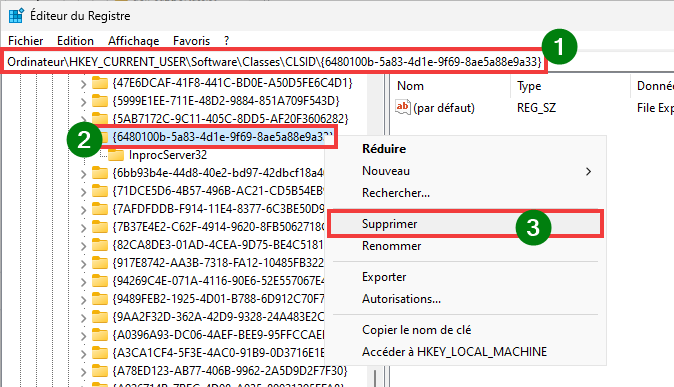Choose Autorisations... in the context menu
The height and width of the screenshot is (387, 674).
(x=401, y=298)
